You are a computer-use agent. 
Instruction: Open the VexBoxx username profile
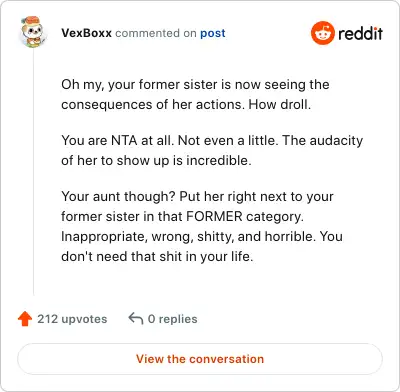tap(86, 33)
